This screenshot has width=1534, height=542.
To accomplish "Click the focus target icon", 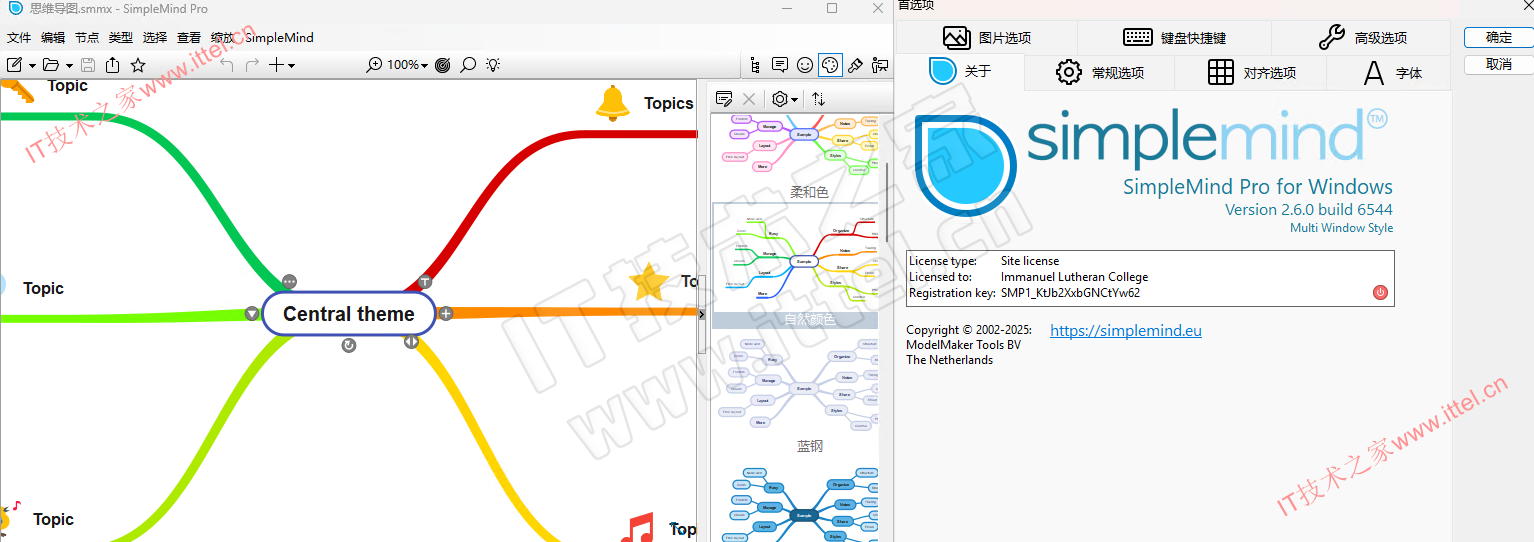I will tap(442, 65).
